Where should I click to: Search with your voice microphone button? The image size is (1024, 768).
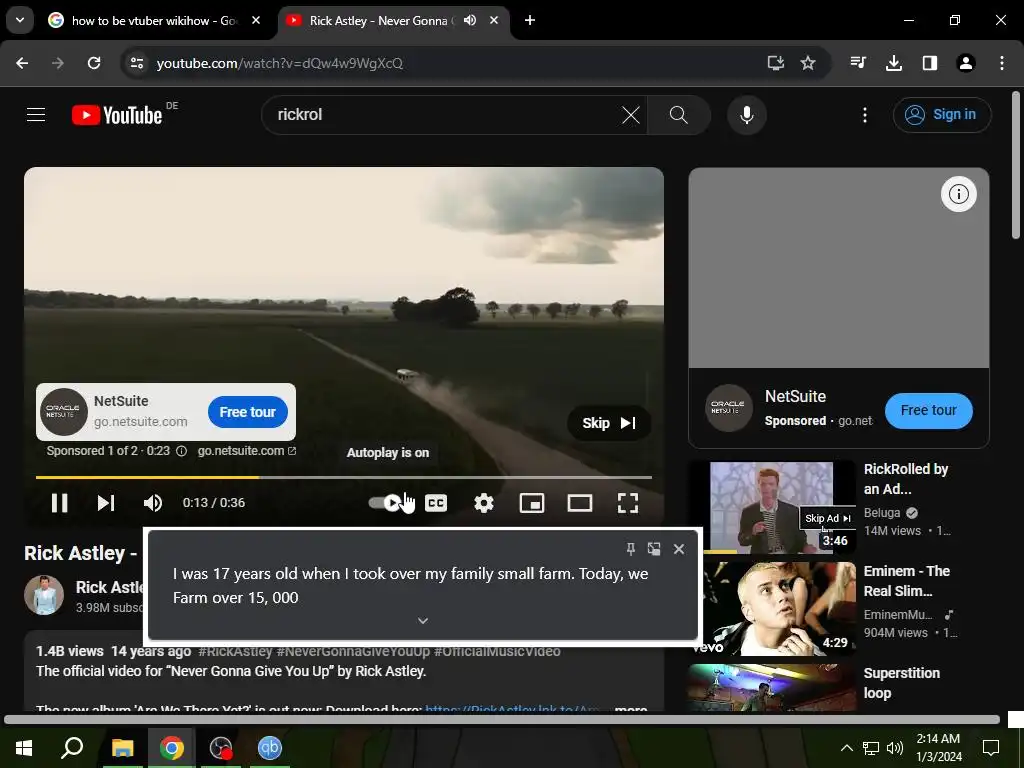tap(746, 115)
